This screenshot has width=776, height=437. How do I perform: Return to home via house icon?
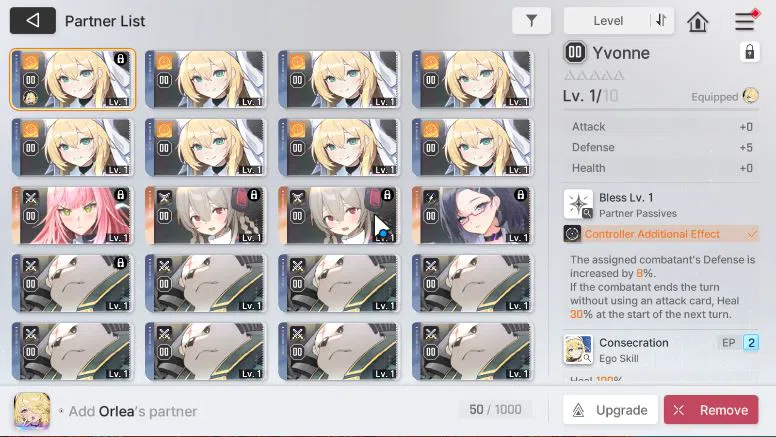(x=698, y=21)
